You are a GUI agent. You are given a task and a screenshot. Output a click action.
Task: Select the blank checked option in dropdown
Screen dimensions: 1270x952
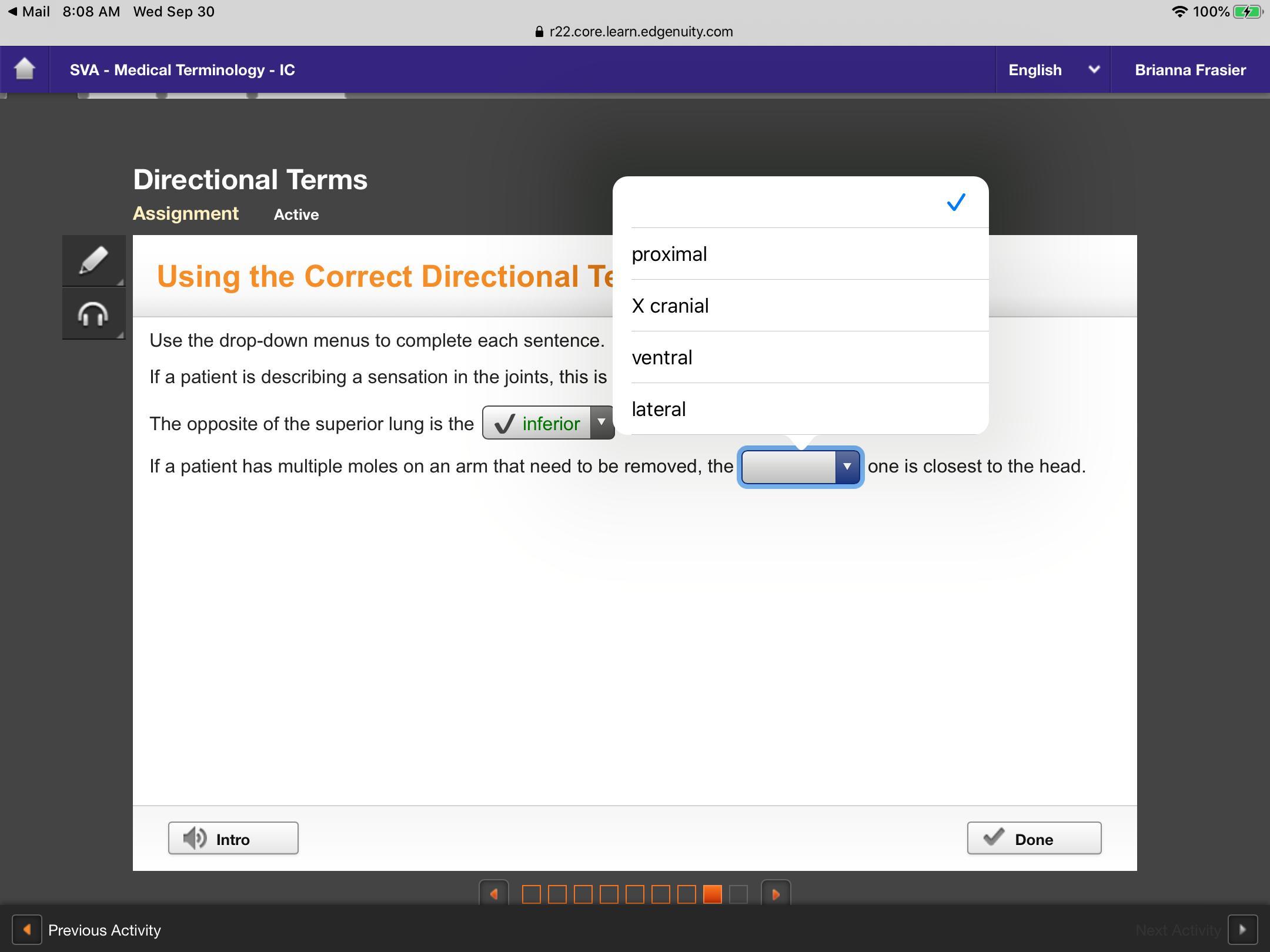pyautogui.click(x=800, y=203)
